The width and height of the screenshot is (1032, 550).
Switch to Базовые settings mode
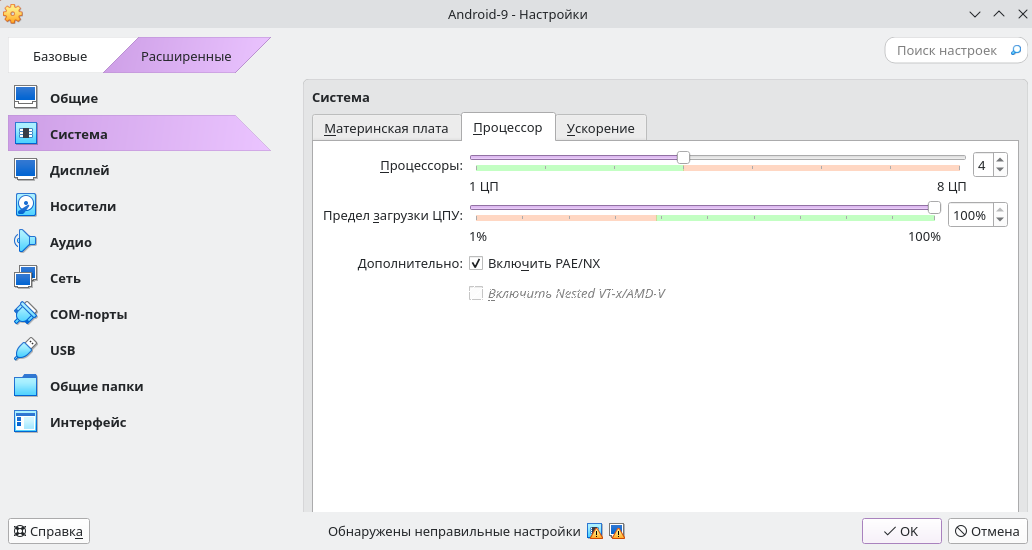click(x=60, y=57)
